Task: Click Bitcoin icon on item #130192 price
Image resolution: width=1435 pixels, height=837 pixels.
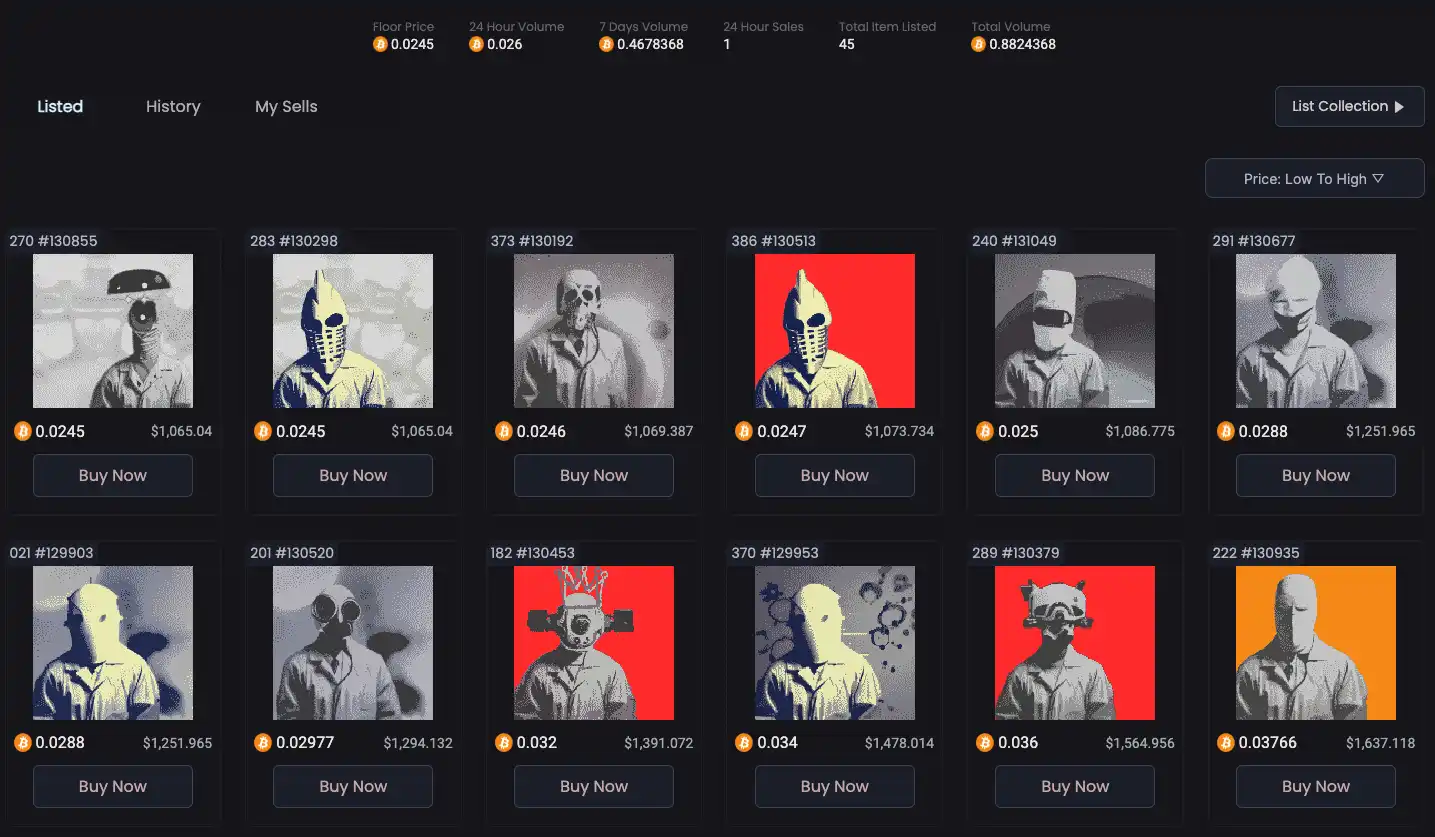Action: click(504, 431)
